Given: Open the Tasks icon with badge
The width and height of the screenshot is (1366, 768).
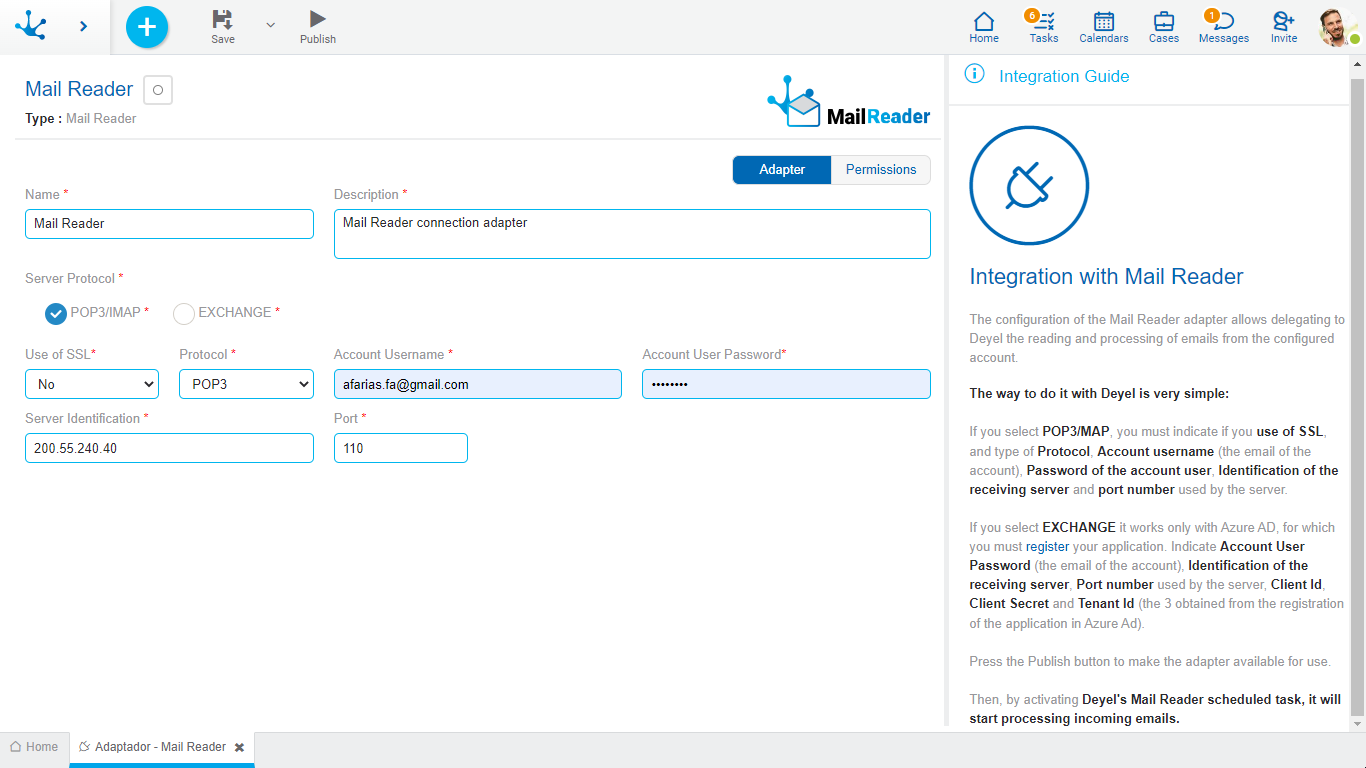Looking at the screenshot, I should tap(1043, 23).
